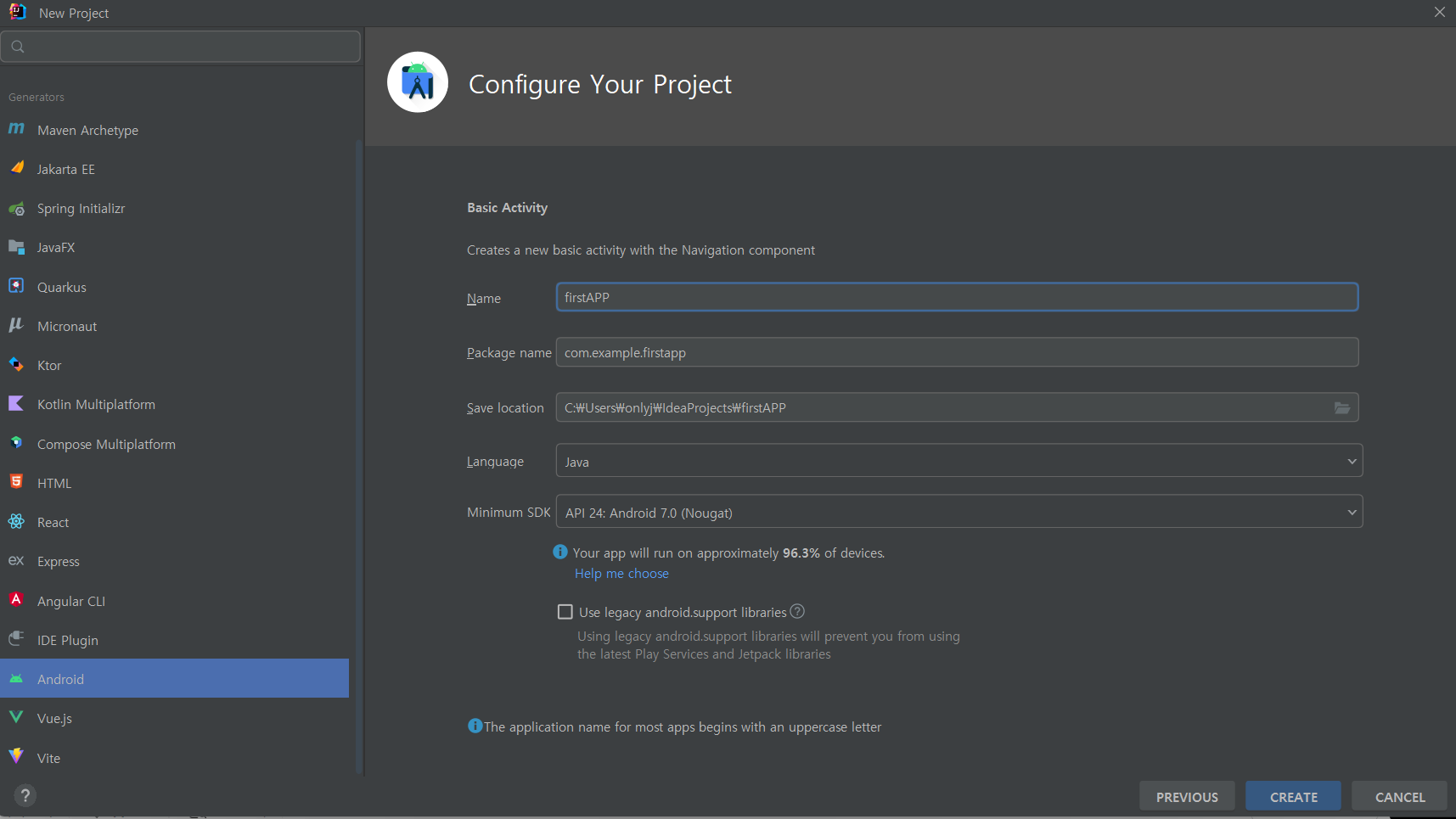Screen dimensions: 1456x819
Task: Select Compose Multiplatform generator
Action: tap(174, 444)
